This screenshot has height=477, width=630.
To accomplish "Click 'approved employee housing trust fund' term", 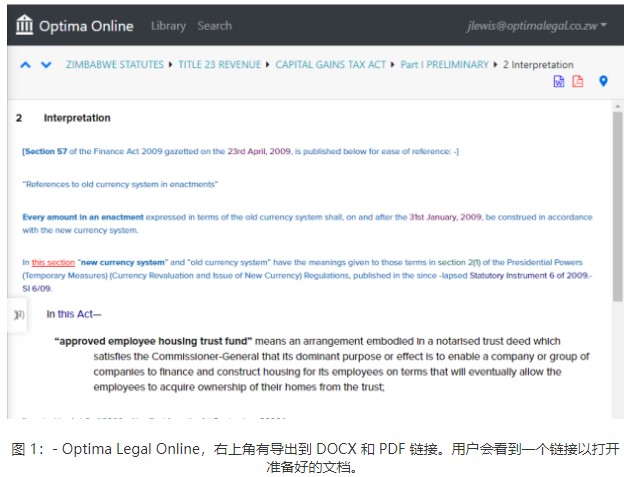I will 153,341.
